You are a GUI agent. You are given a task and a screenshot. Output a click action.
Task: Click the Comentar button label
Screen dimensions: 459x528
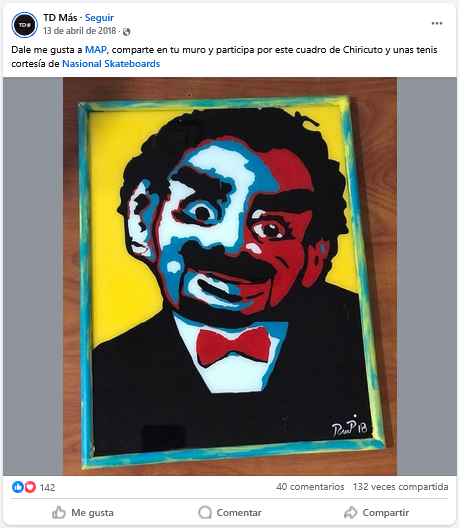tap(239, 513)
